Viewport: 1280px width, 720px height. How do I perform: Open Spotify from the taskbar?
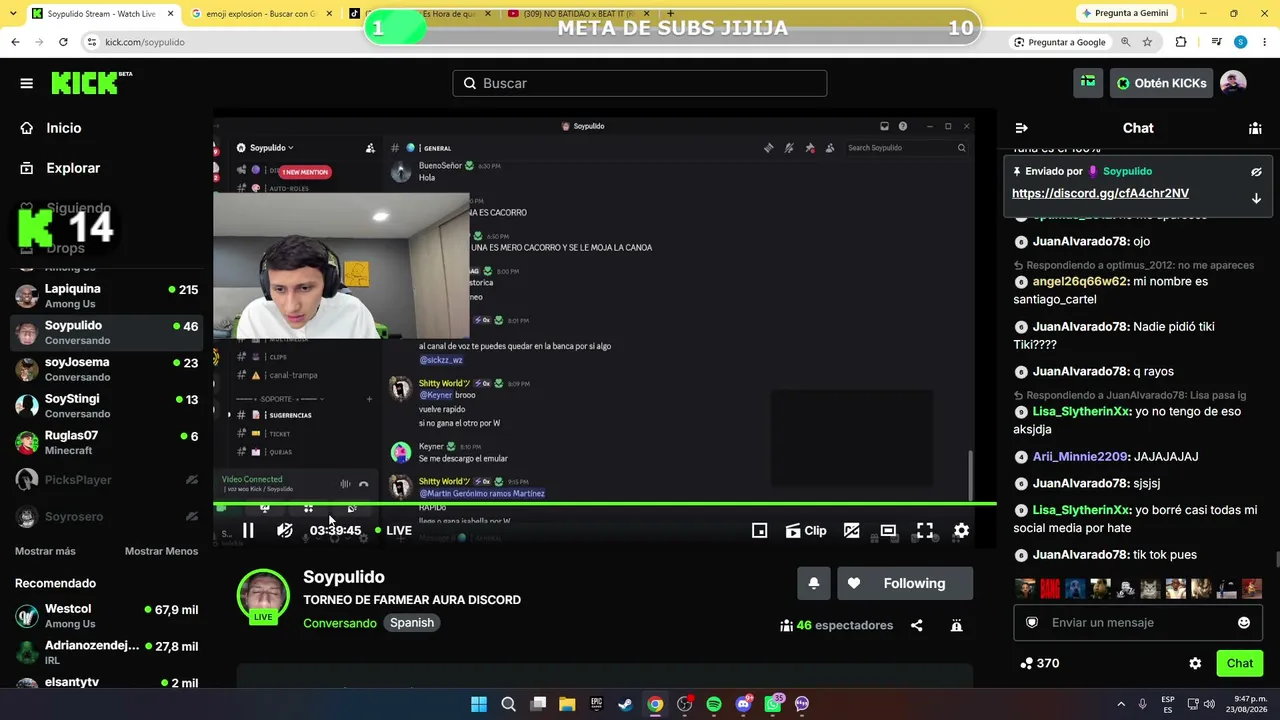click(714, 704)
